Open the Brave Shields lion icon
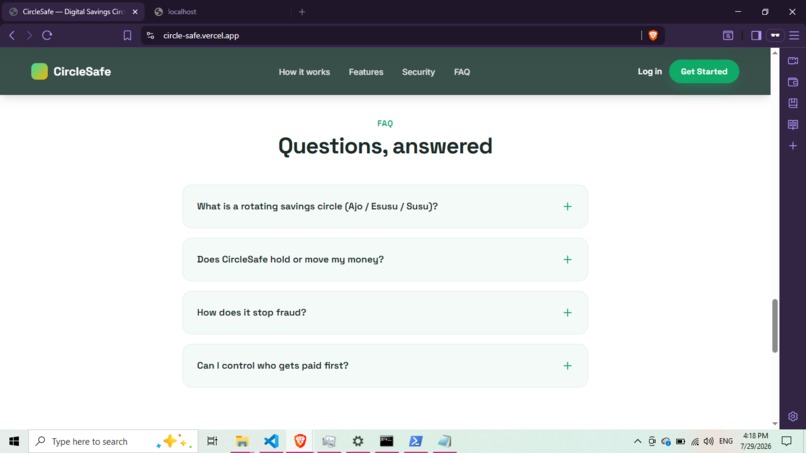The width and height of the screenshot is (806, 453). pos(653,35)
